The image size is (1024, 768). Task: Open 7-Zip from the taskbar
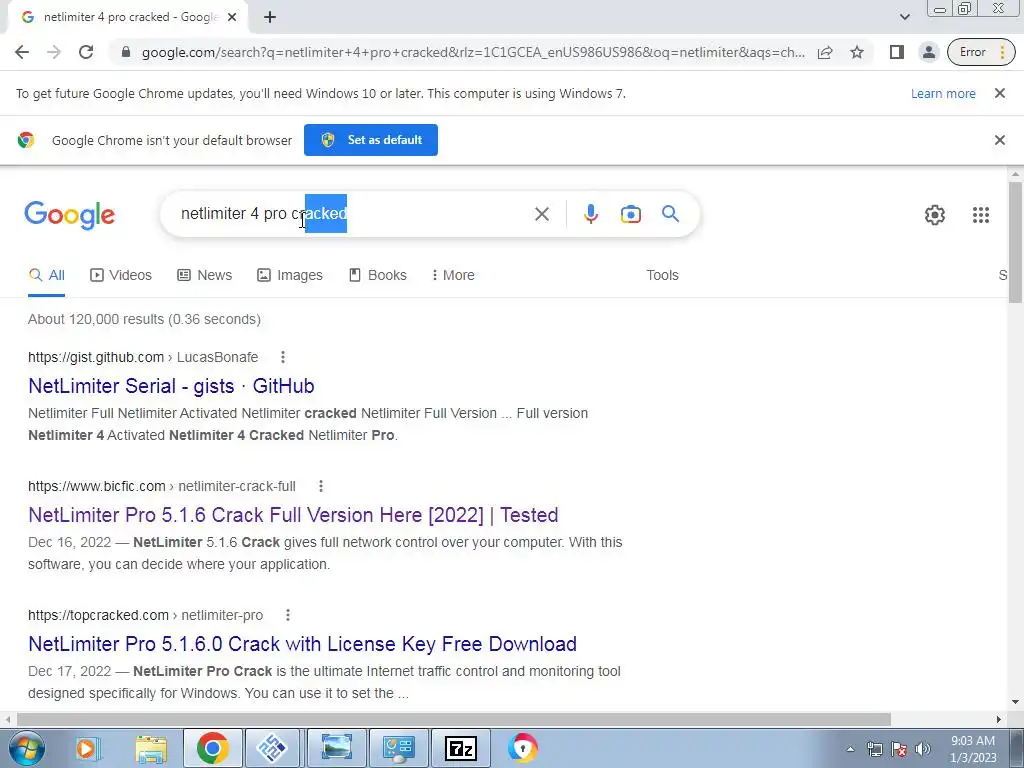[x=460, y=748]
